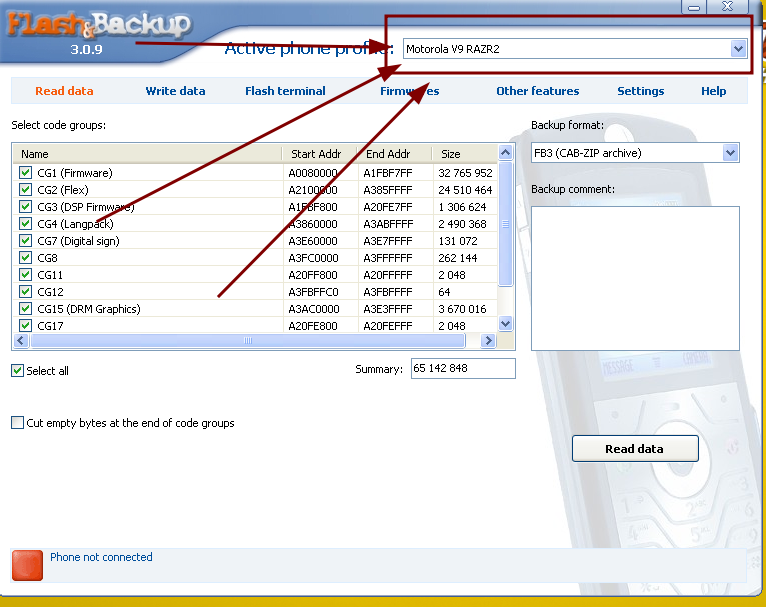Click the red connection status indicator
The image size is (766, 607).
point(27,565)
